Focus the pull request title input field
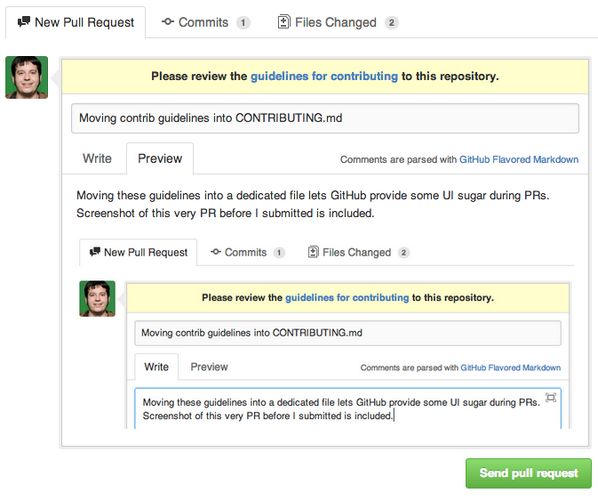 coord(325,118)
